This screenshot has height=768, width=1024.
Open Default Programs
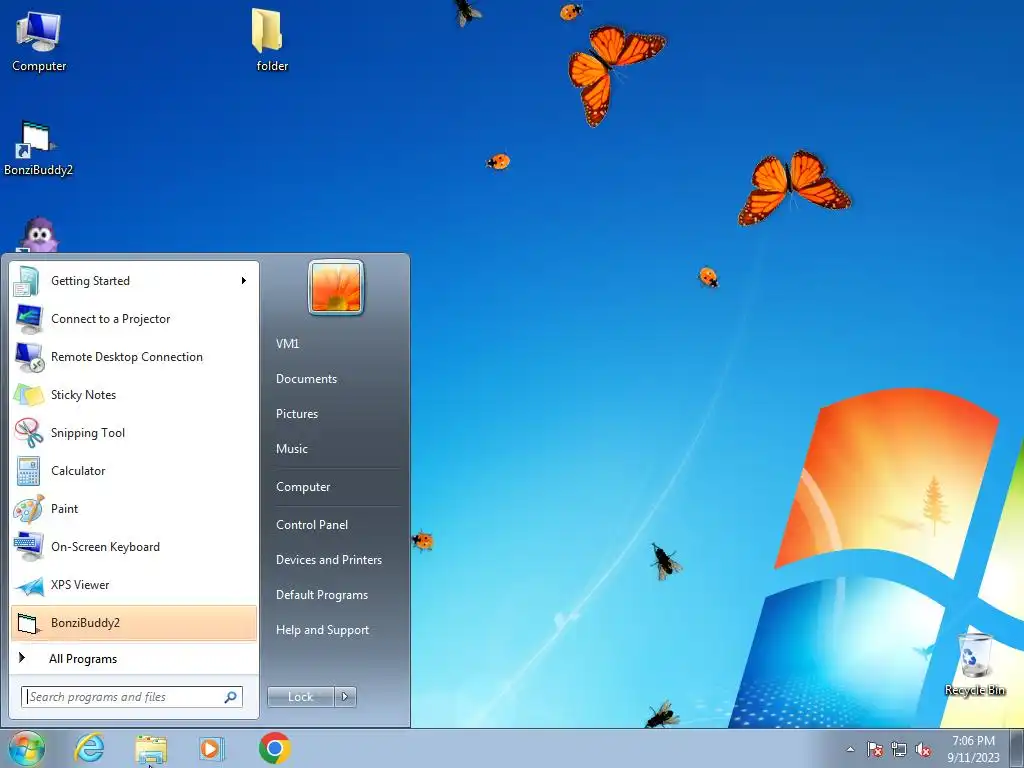(x=321, y=596)
